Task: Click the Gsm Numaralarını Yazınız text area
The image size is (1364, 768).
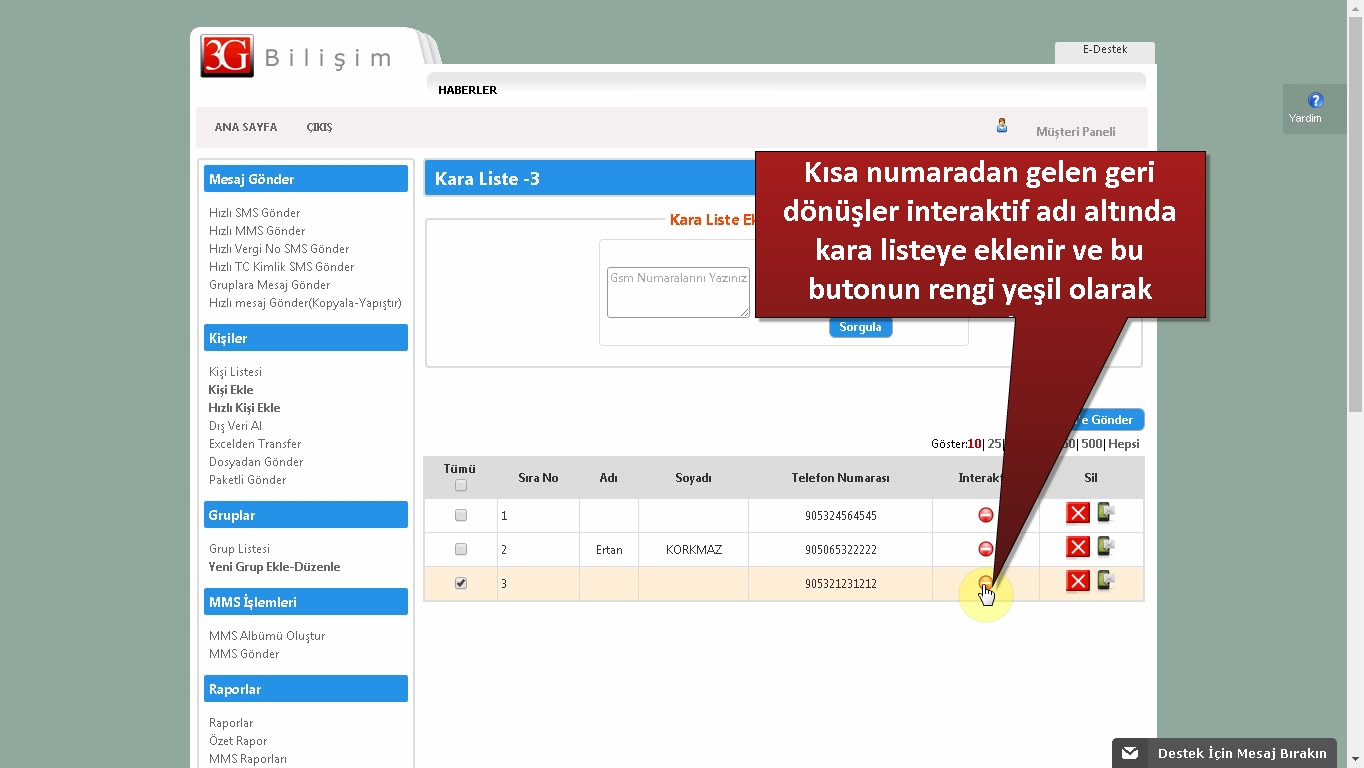Action: point(678,292)
